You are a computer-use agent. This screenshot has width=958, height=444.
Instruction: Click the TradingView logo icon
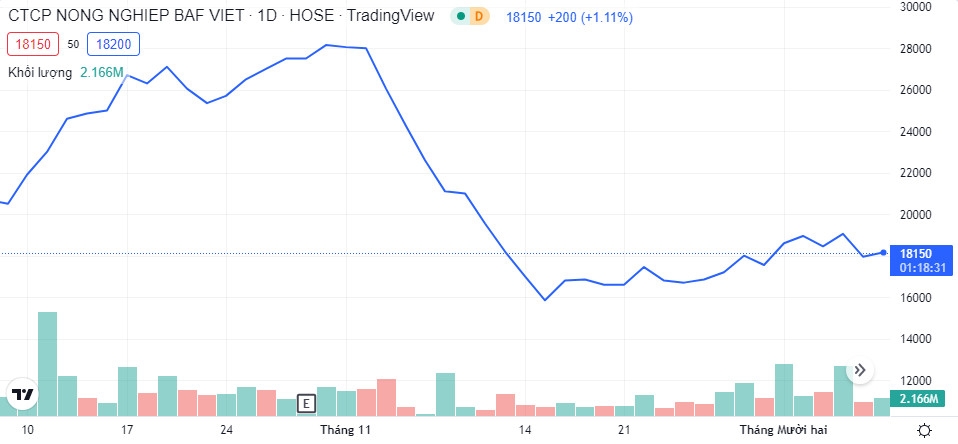pos(22,394)
